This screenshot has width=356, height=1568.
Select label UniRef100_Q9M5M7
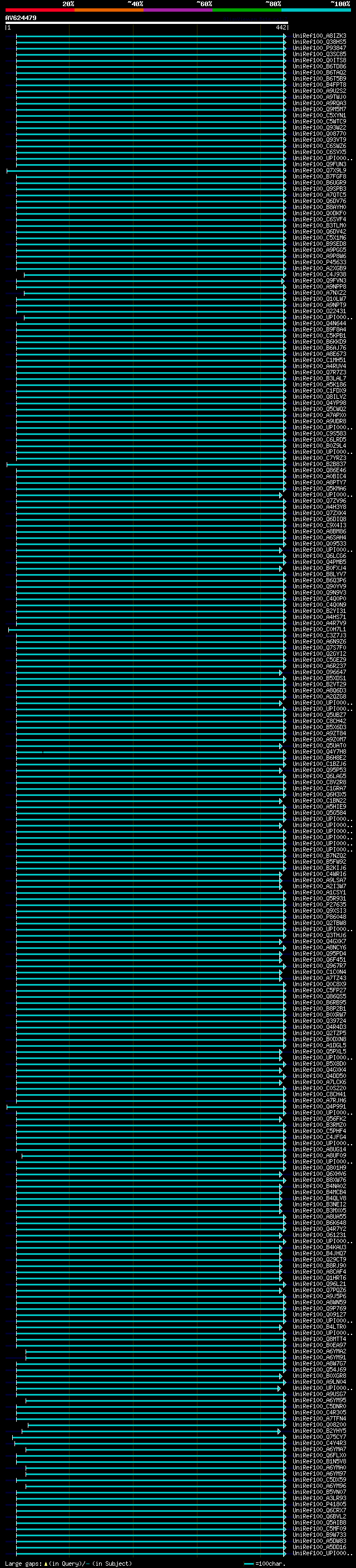pyautogui.click(x=319, y=109)
